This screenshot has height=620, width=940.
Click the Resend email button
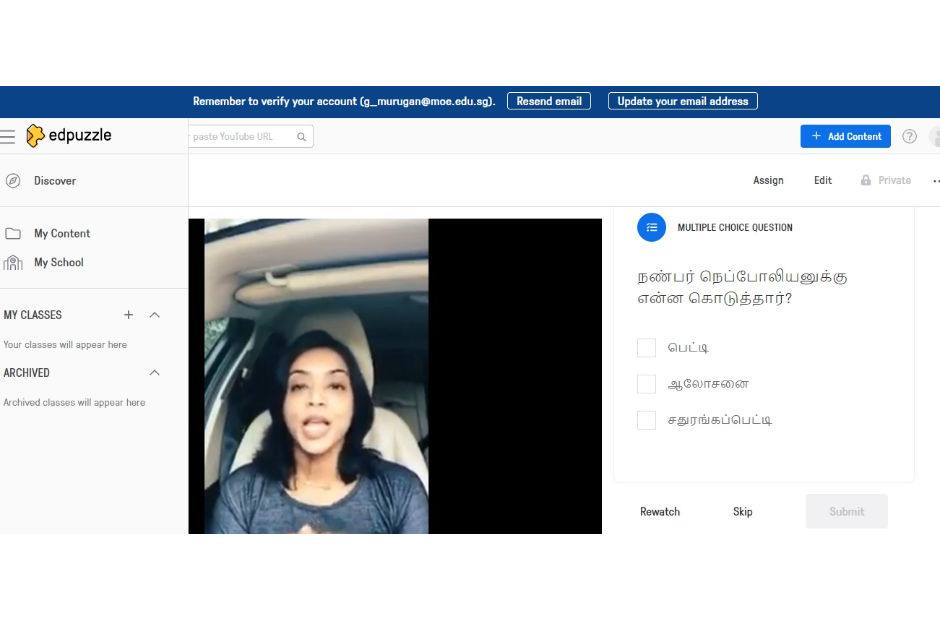(x=549, y=100)
